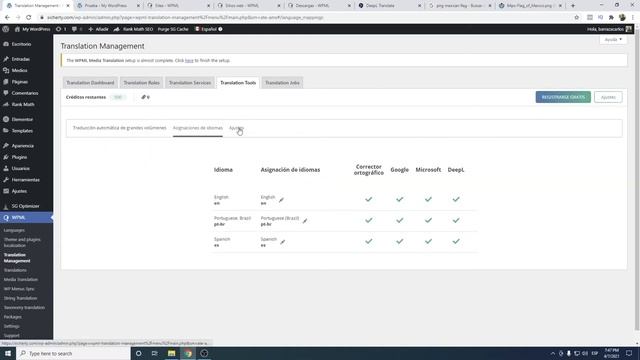Click the comments bubble in the admin bar
The height and width of the screenshot is (360, 640).
(x=77, y=29)
